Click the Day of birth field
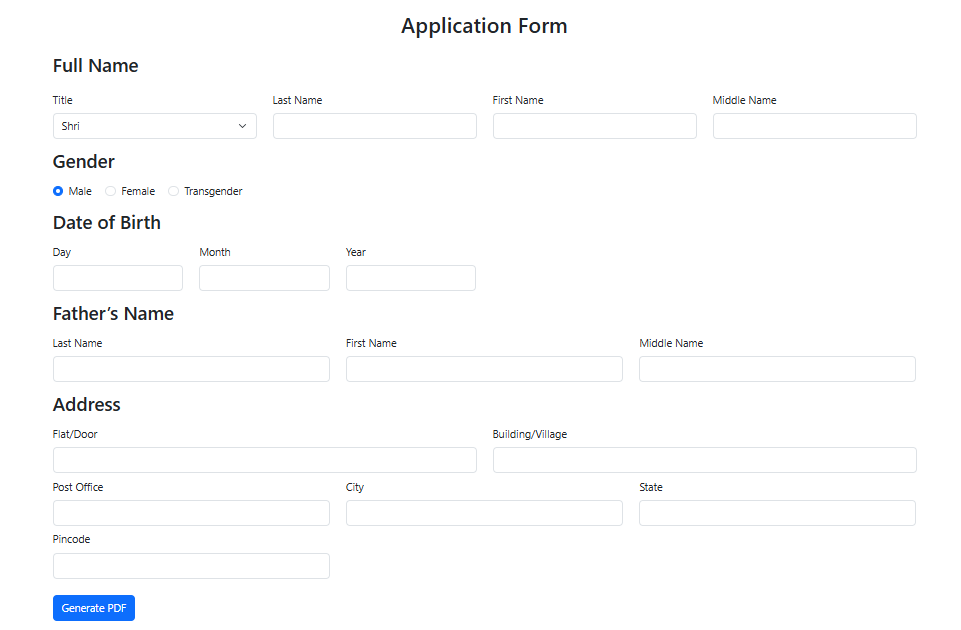 [118, 278]
